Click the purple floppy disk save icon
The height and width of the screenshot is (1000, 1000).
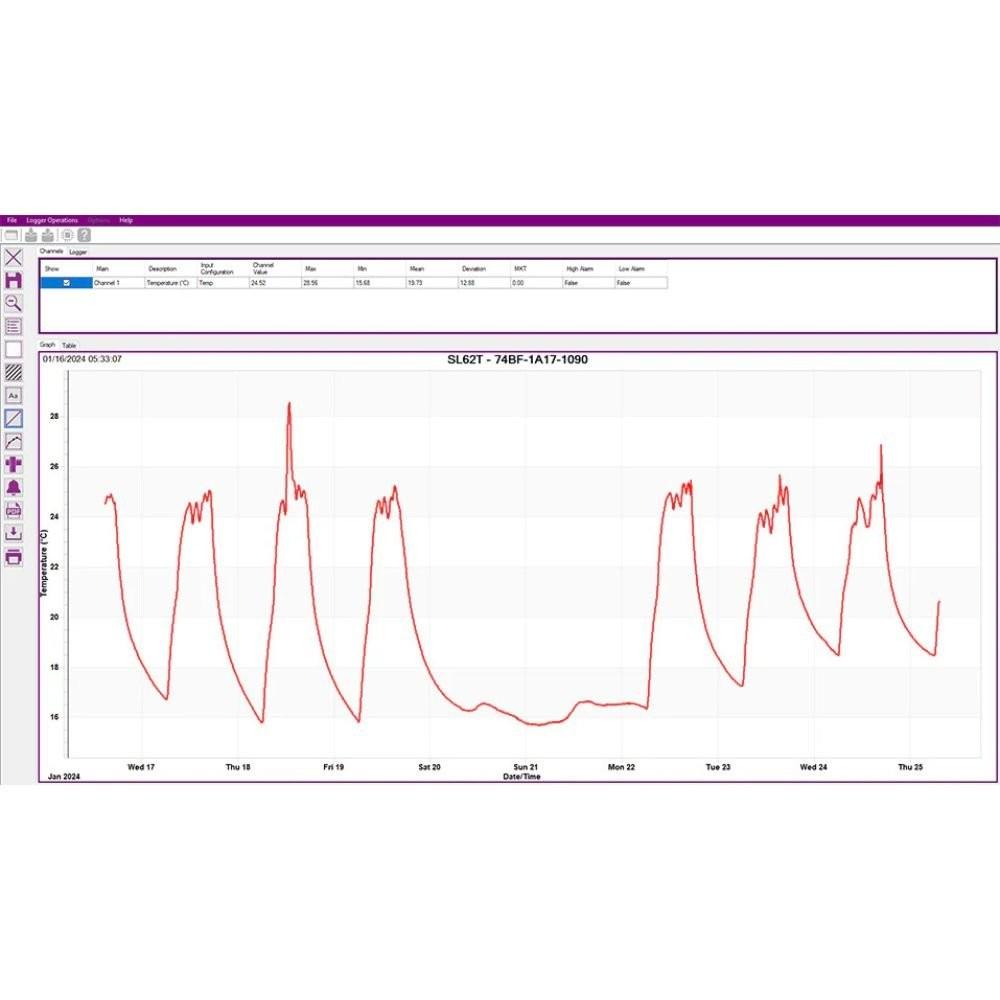pos(13,281)
